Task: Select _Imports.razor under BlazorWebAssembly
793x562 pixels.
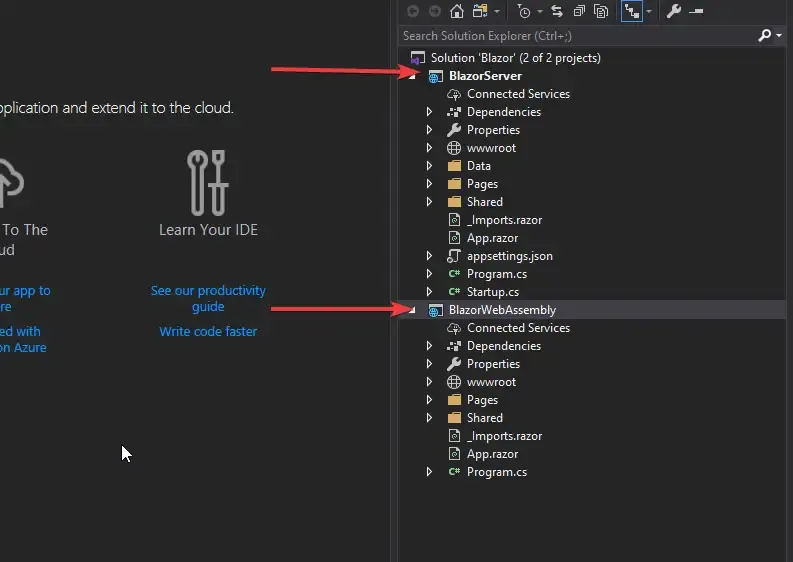Action: click(x=504, y=436)
